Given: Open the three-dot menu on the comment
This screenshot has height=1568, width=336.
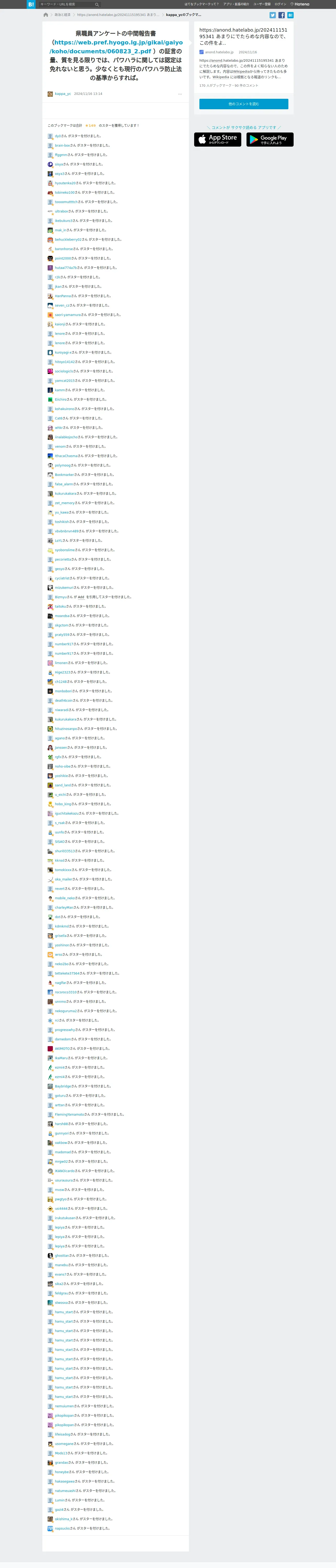Looking at the screenshot, I should click(180, 94).
